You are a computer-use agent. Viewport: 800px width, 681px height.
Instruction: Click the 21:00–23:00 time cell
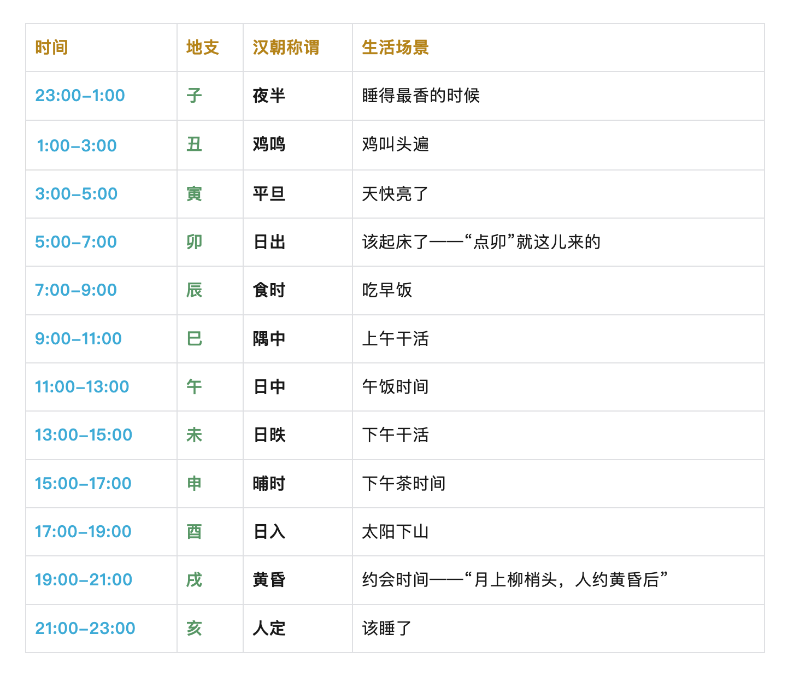coord(85,629)
